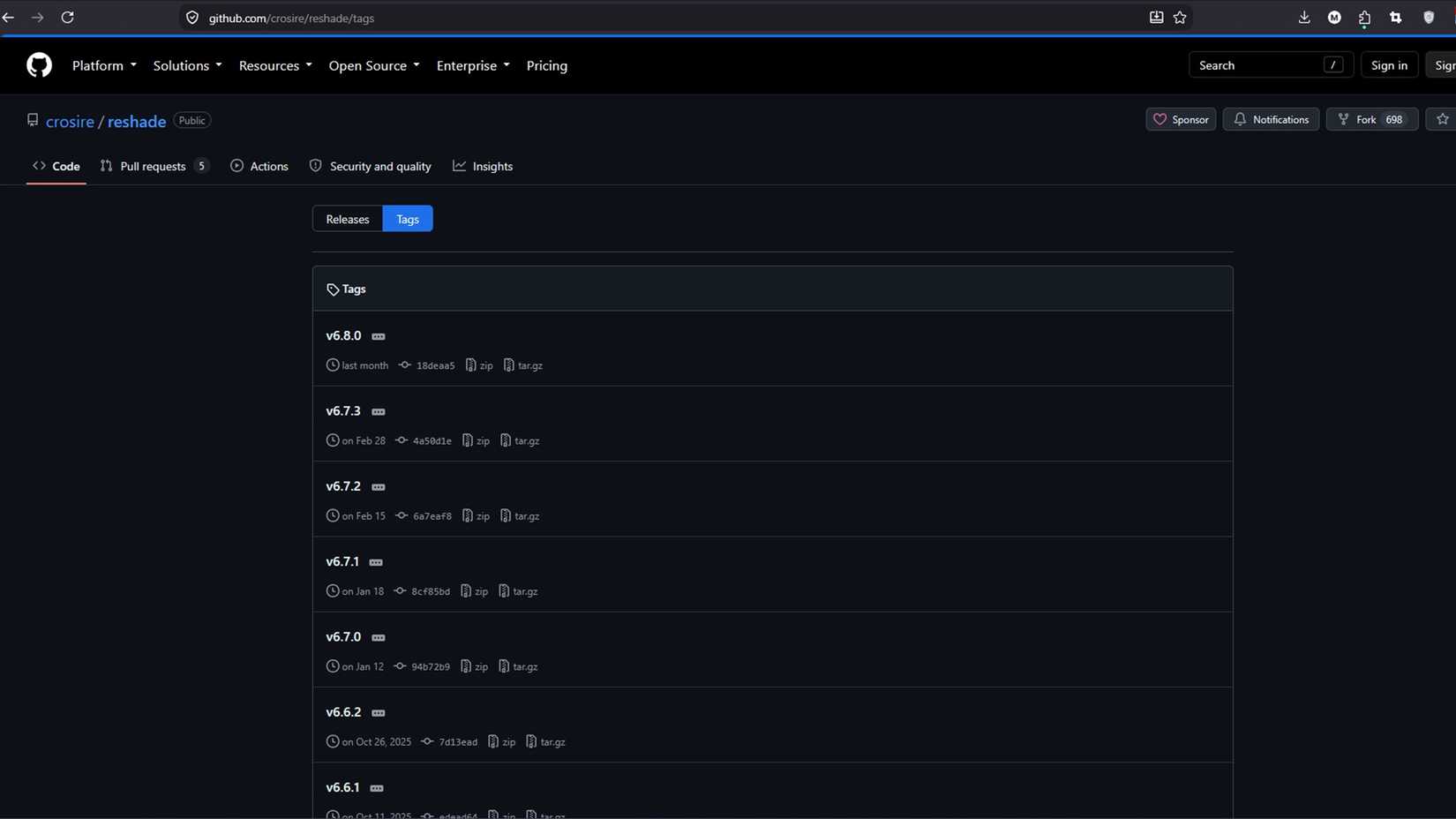1456x819 pixels.
Task: Open the Notifications button
Action: tap(1271, 119)
